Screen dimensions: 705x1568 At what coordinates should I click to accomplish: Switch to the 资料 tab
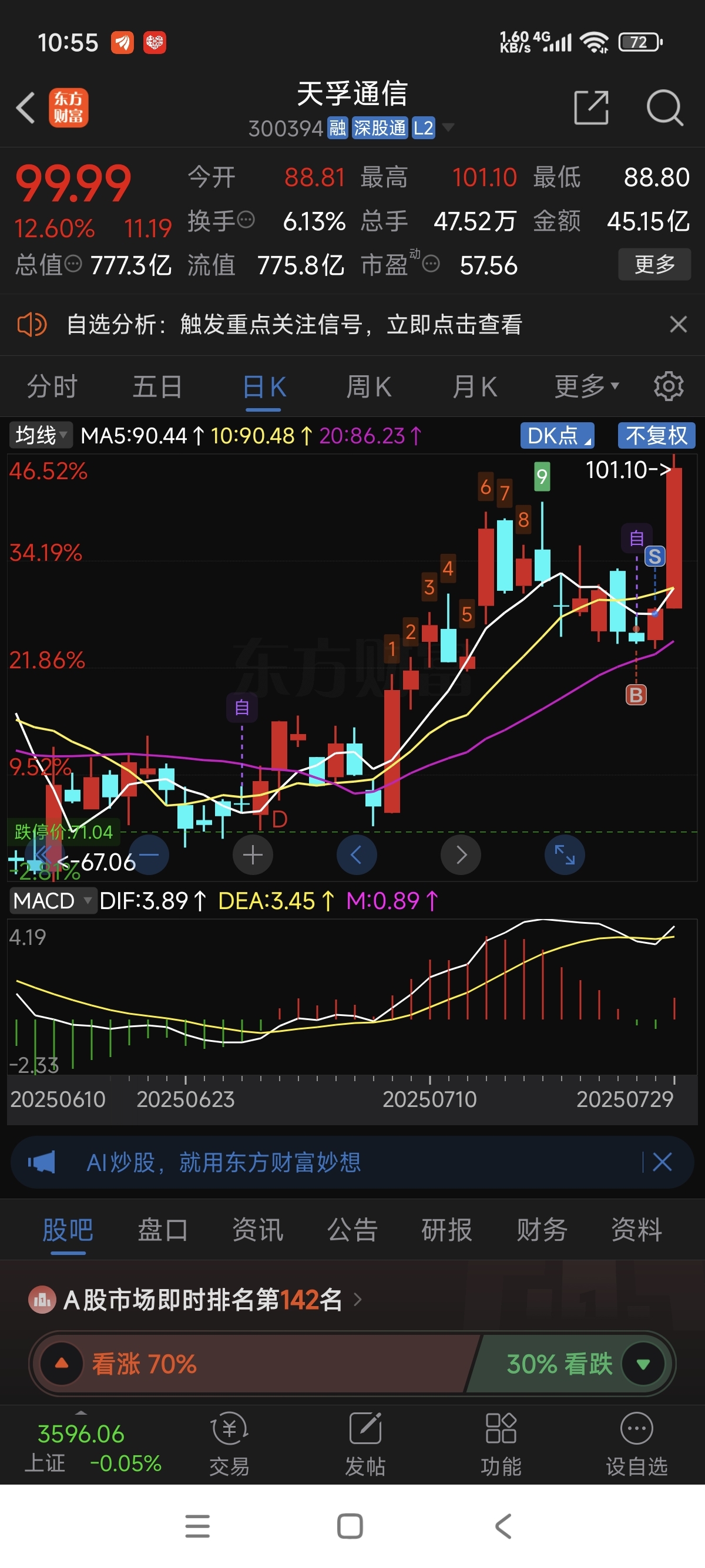[637, 1230]
